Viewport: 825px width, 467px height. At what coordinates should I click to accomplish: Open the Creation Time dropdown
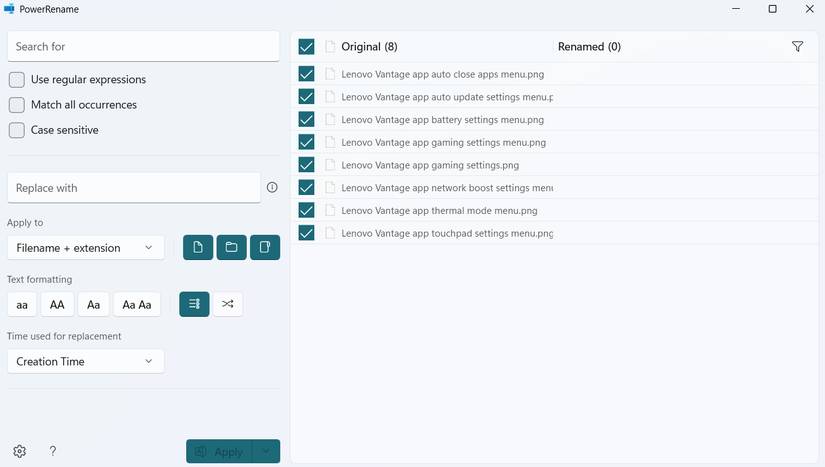click(86, 361)
